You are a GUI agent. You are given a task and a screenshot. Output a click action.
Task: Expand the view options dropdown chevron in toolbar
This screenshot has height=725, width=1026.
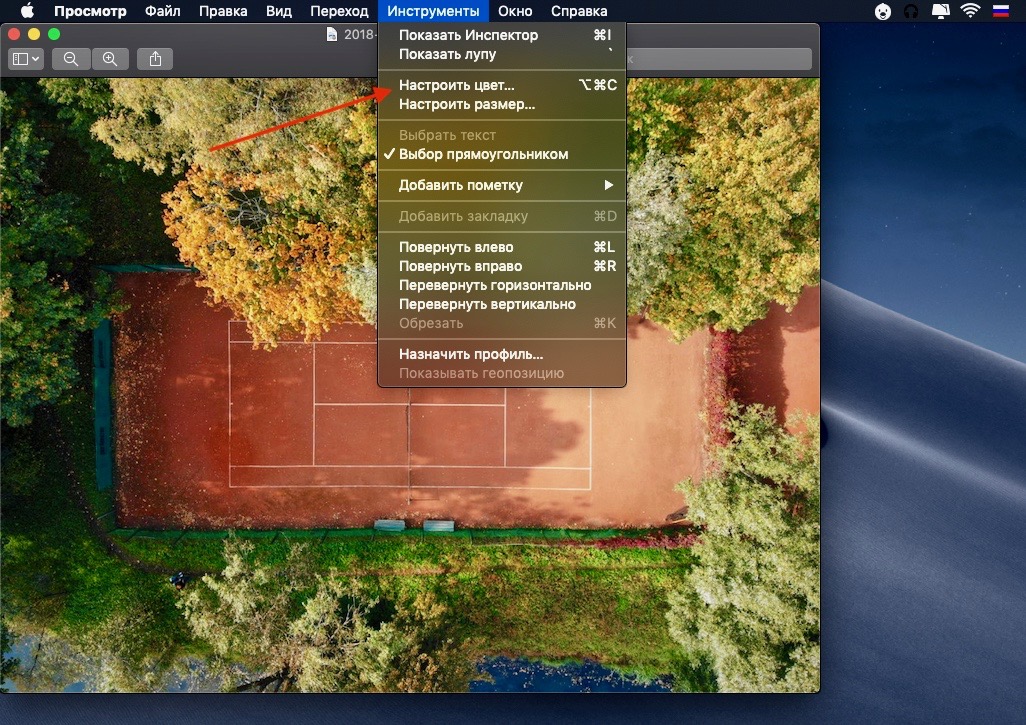pos(35,58)
